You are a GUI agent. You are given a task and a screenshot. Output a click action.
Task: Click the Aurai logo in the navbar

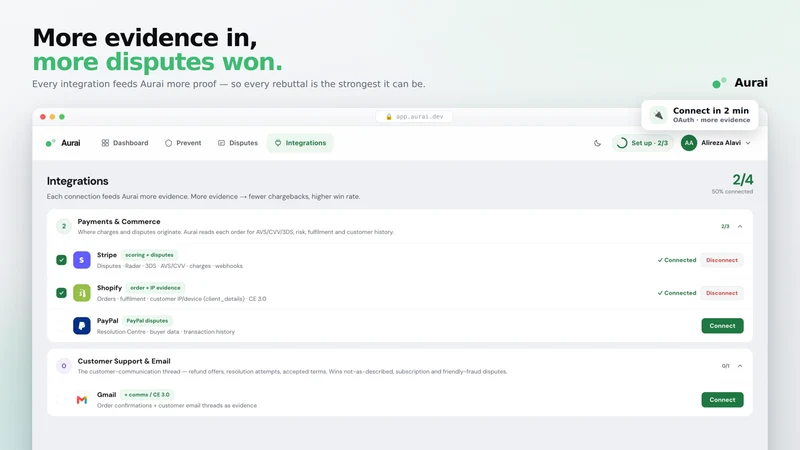(x=63, y=143)
